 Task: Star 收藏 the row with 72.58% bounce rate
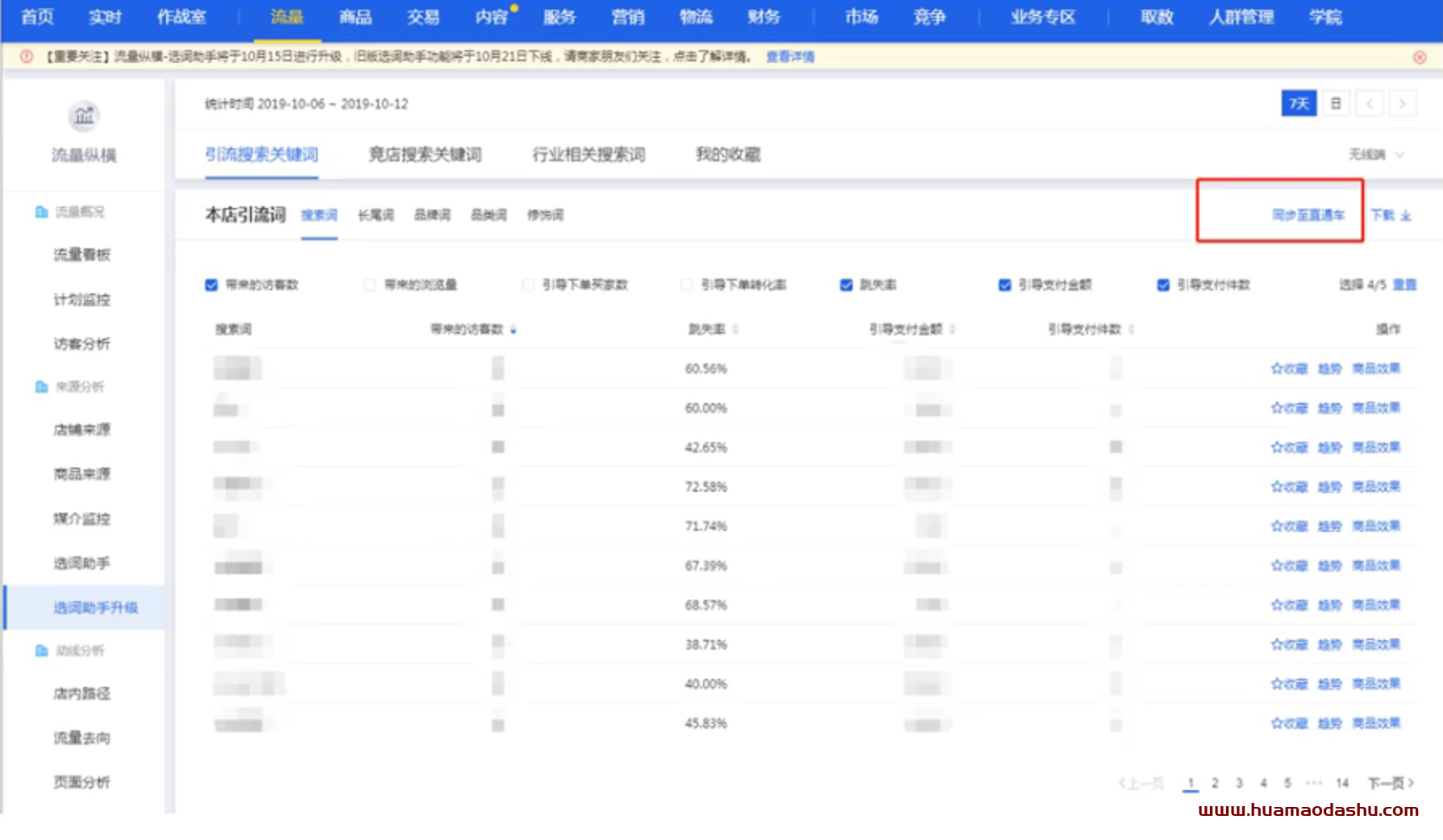[1289, 487]
